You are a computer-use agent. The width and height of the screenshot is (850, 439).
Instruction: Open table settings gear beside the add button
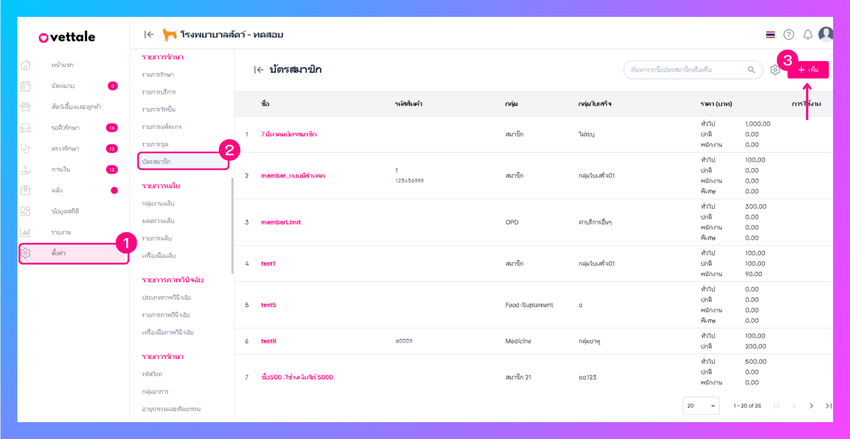pos(775,70)
